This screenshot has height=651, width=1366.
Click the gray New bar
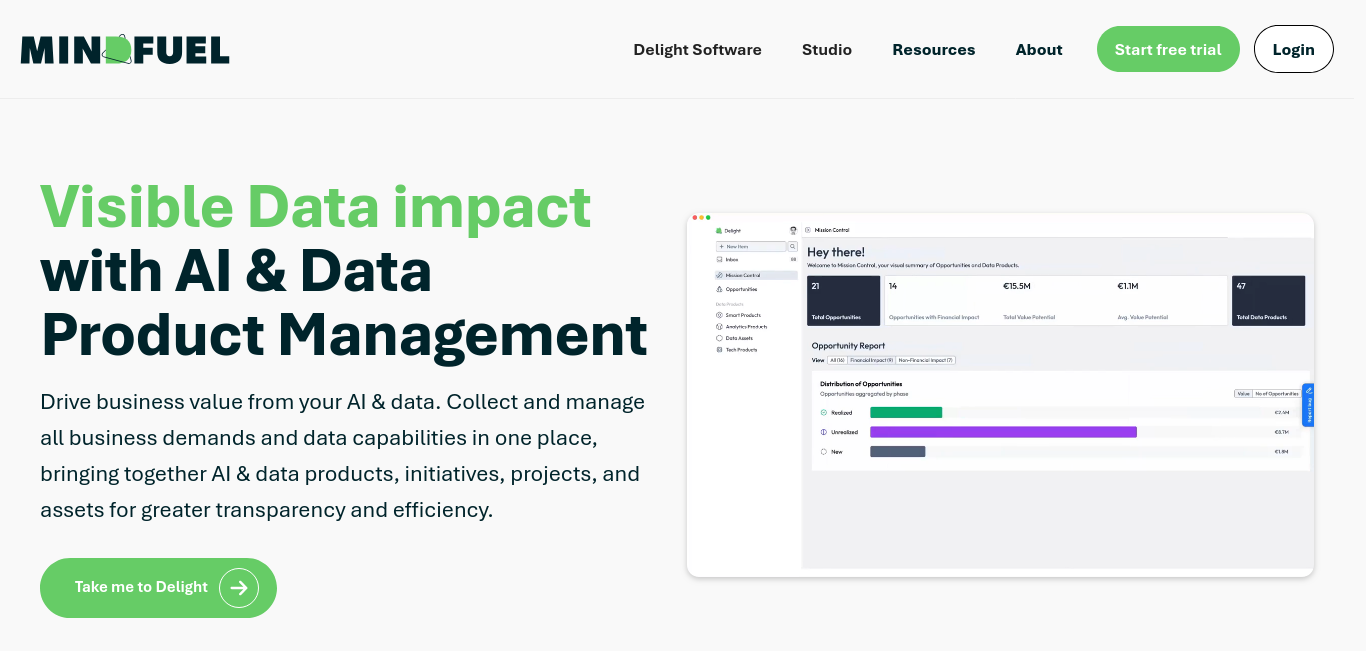[898, 452]
